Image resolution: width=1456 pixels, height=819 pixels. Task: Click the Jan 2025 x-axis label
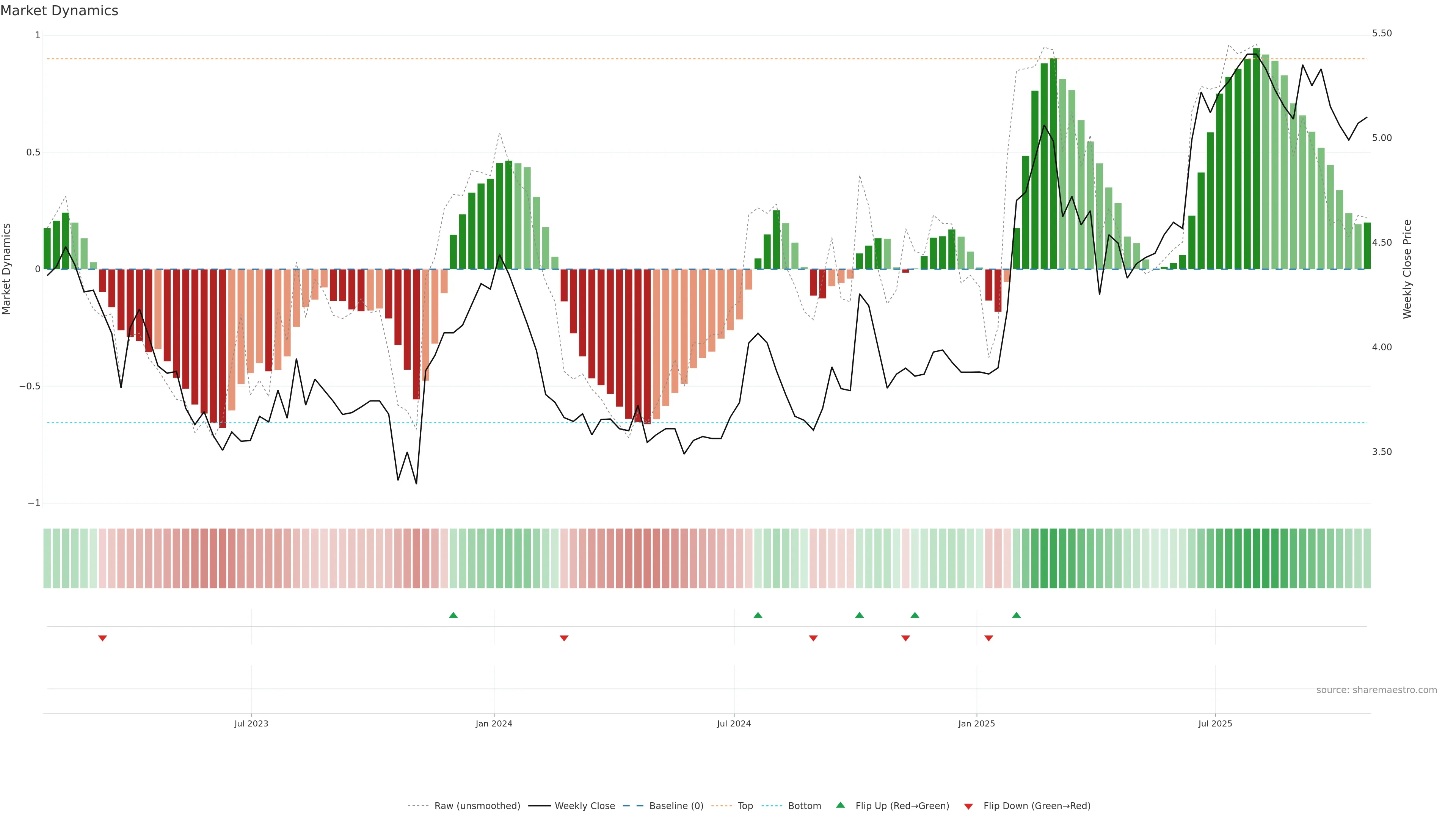coord(976,723)
